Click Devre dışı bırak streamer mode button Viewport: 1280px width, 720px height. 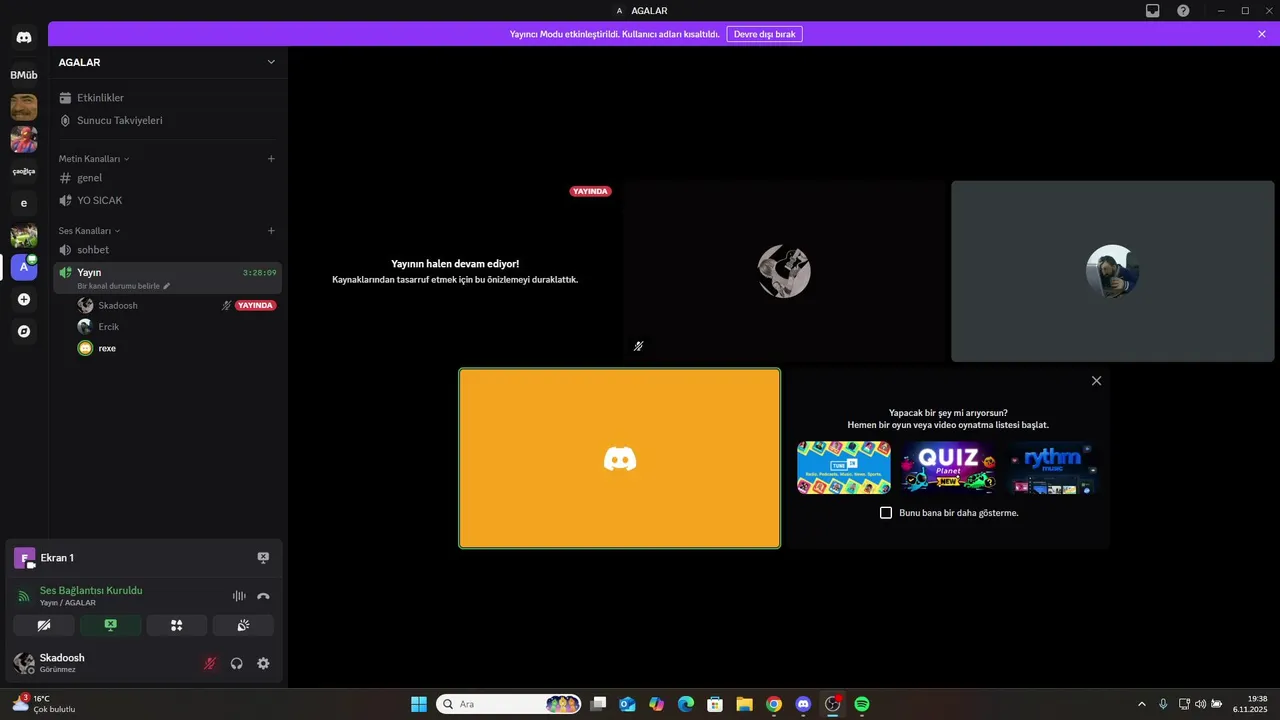tap(764, 34)
